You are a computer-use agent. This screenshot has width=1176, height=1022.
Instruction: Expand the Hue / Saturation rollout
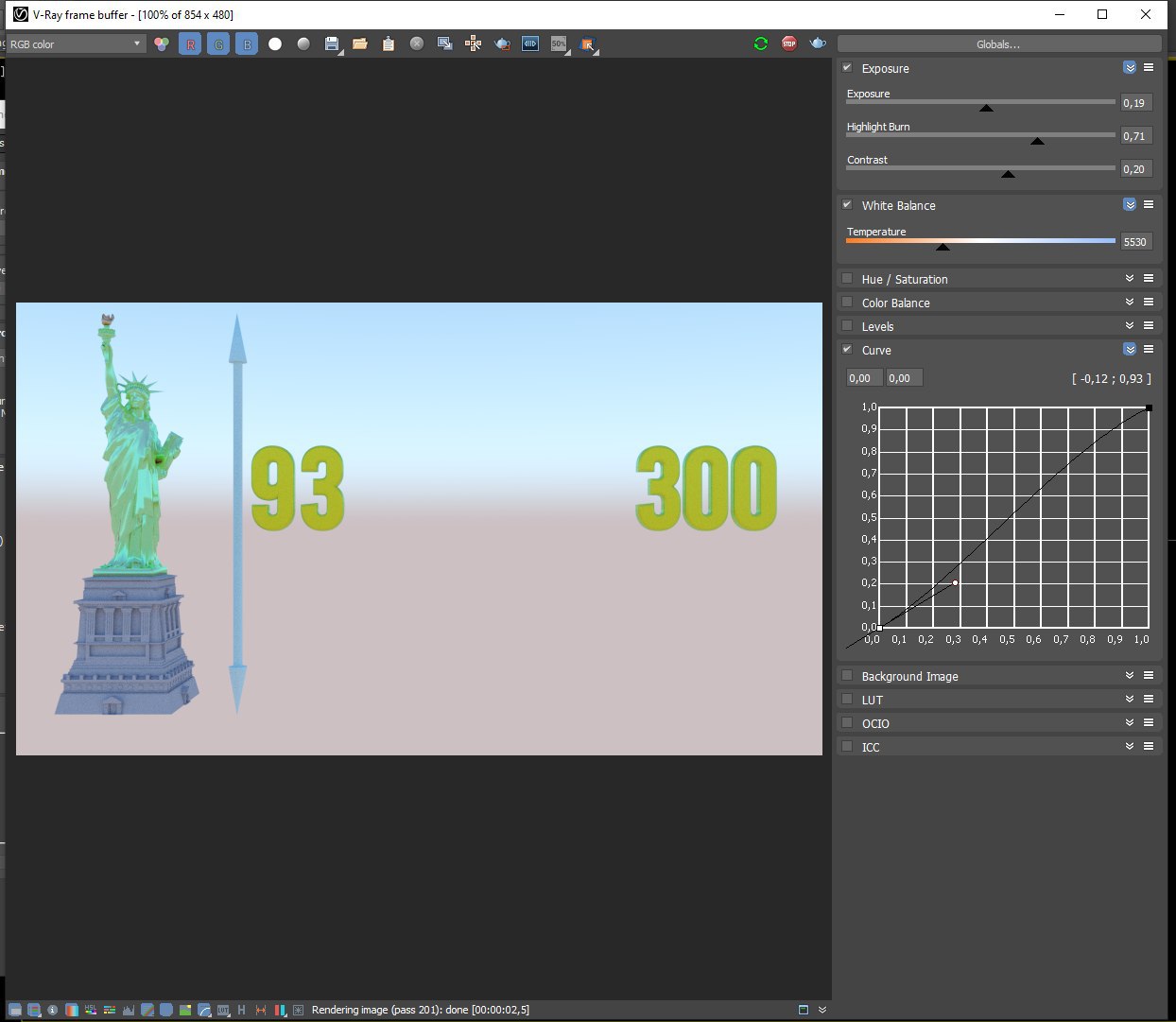coord(1130,279)
